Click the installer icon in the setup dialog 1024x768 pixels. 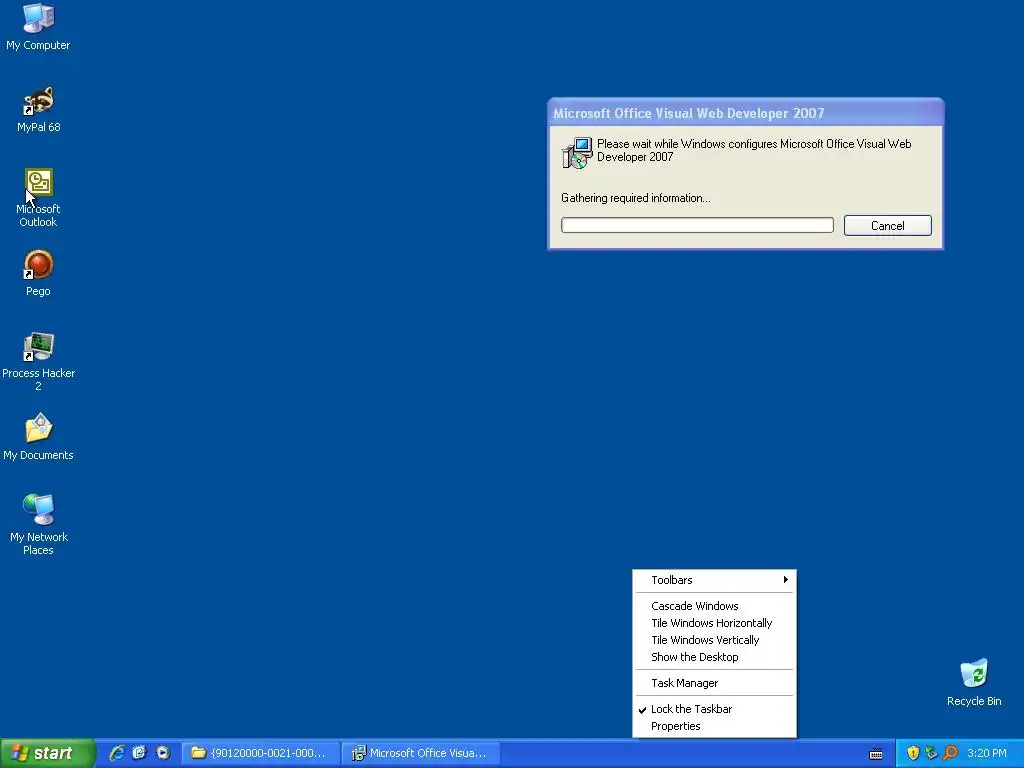coord(577,153)
